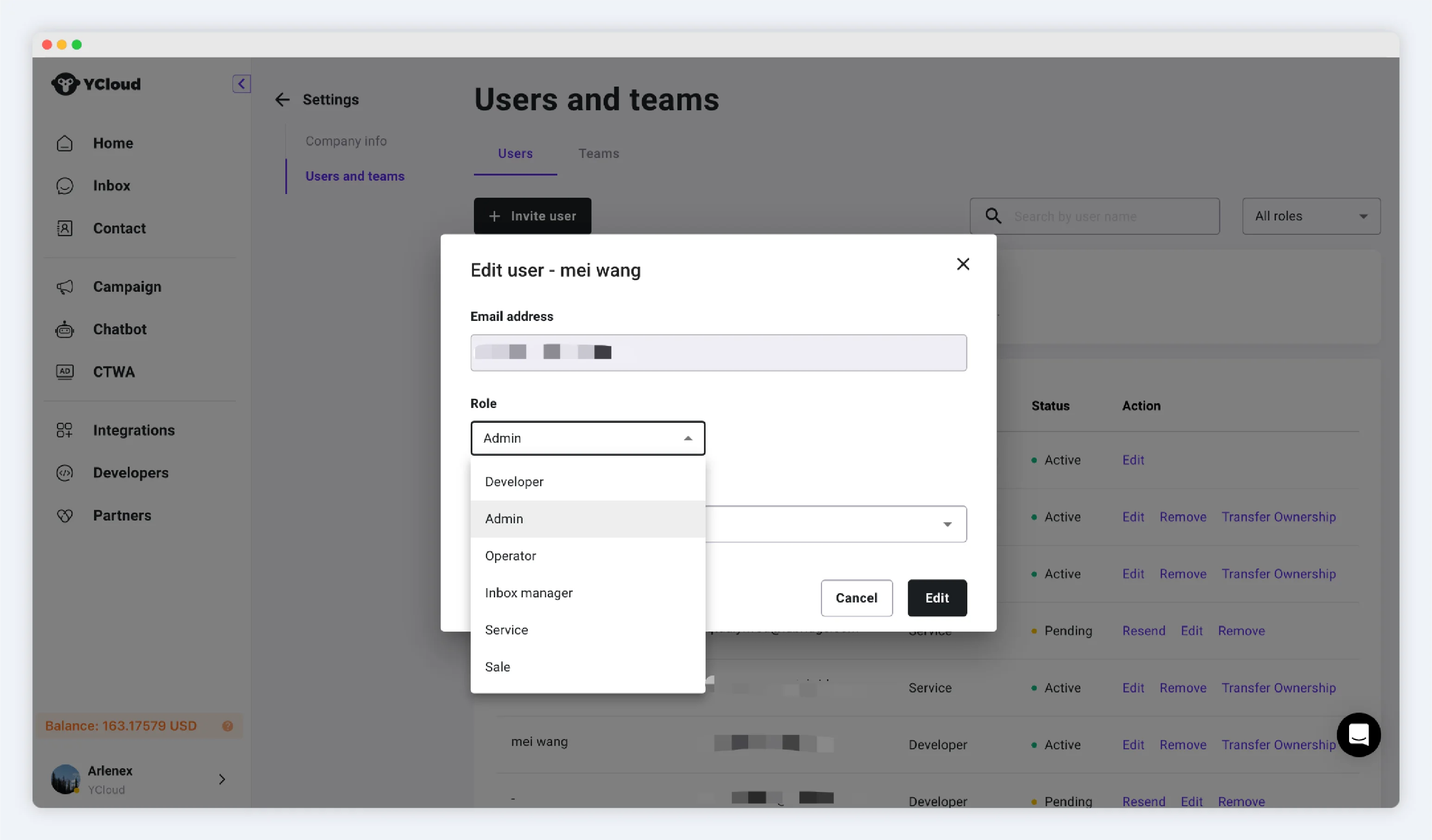The width and height of the screenshot is (1432, 840).
Task: Select the Sale role option
Action: (588, 667)
